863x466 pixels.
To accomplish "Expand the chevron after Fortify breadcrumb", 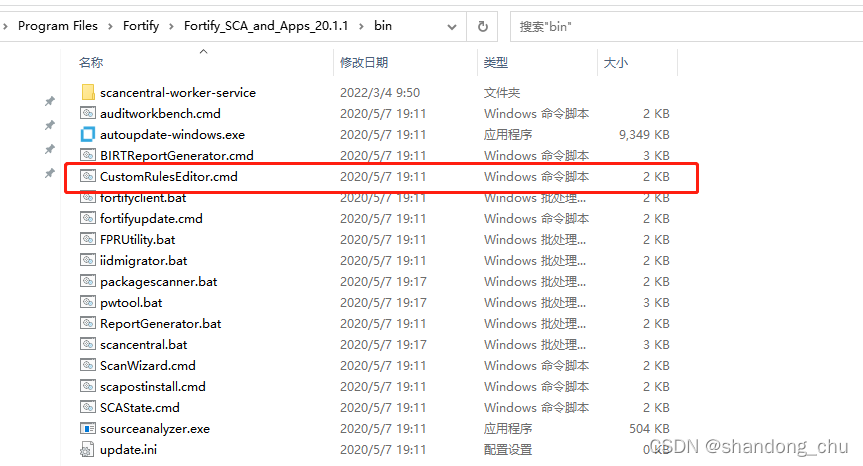I will click(171, 26).
